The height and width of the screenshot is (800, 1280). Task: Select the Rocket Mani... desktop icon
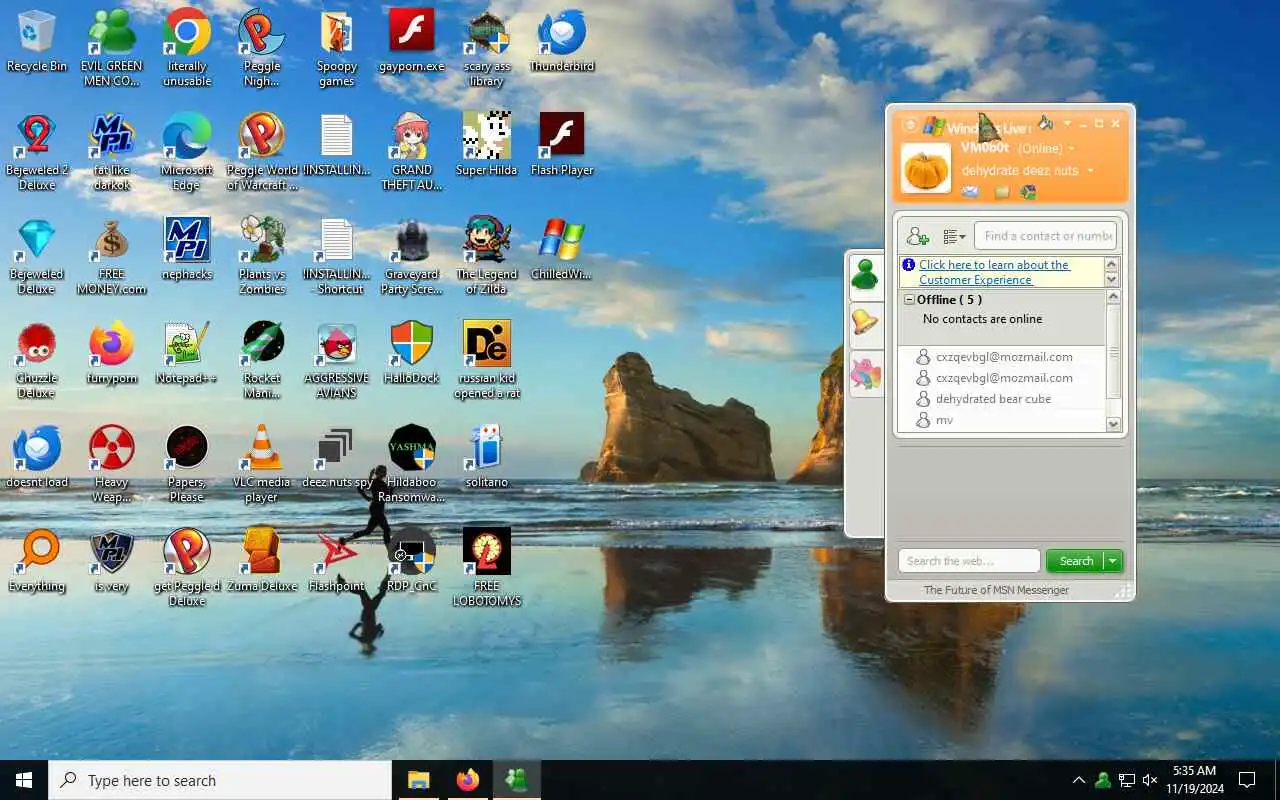point(262,360)
